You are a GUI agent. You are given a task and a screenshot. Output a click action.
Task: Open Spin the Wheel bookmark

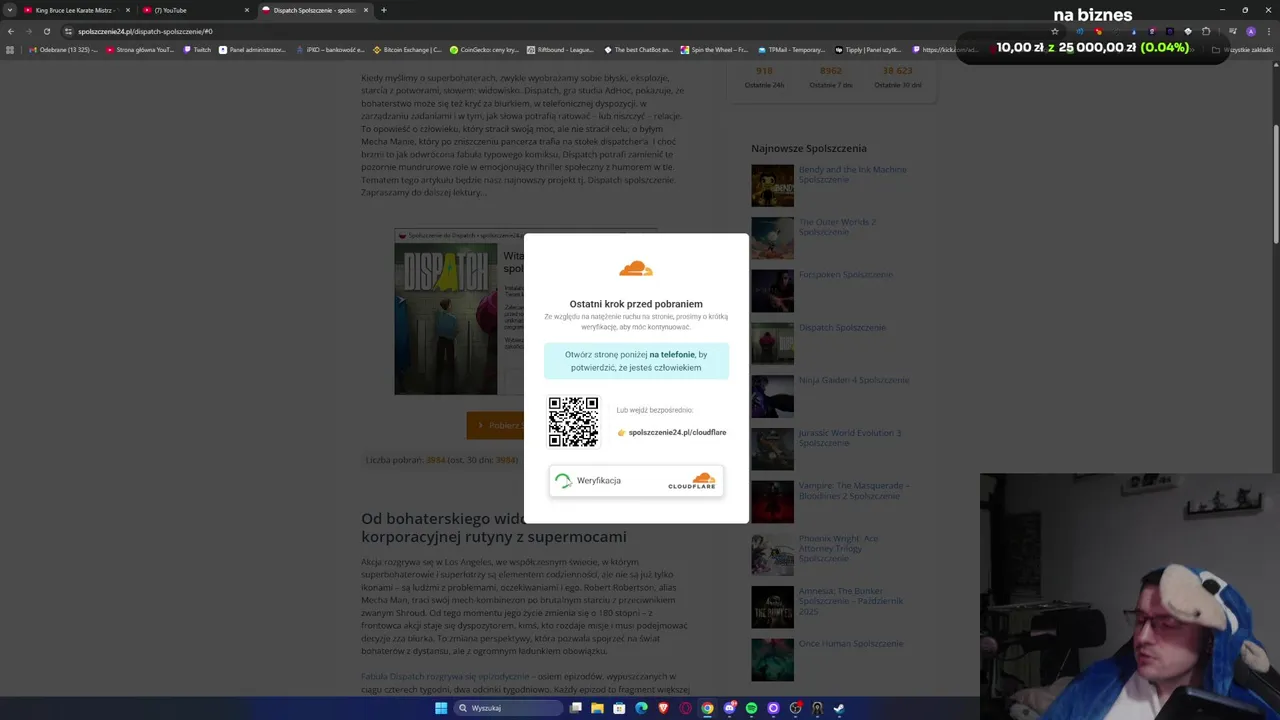click(x=714, y=49)
